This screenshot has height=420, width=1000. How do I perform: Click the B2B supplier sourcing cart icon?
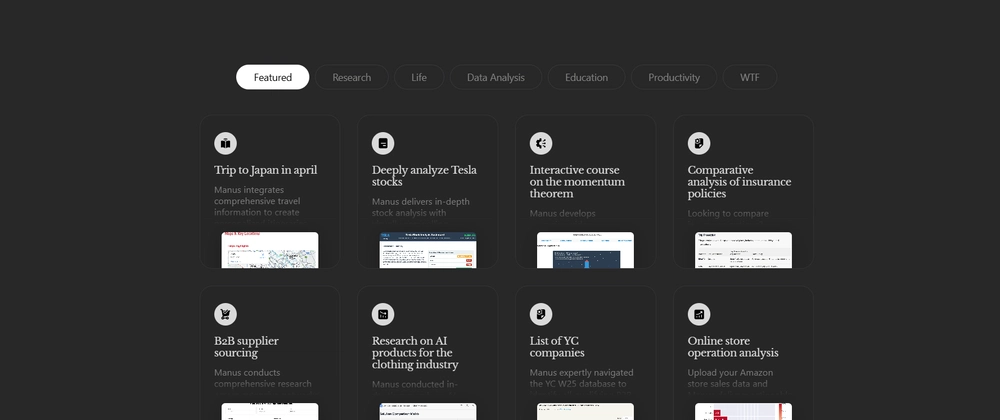pos(225,314)
